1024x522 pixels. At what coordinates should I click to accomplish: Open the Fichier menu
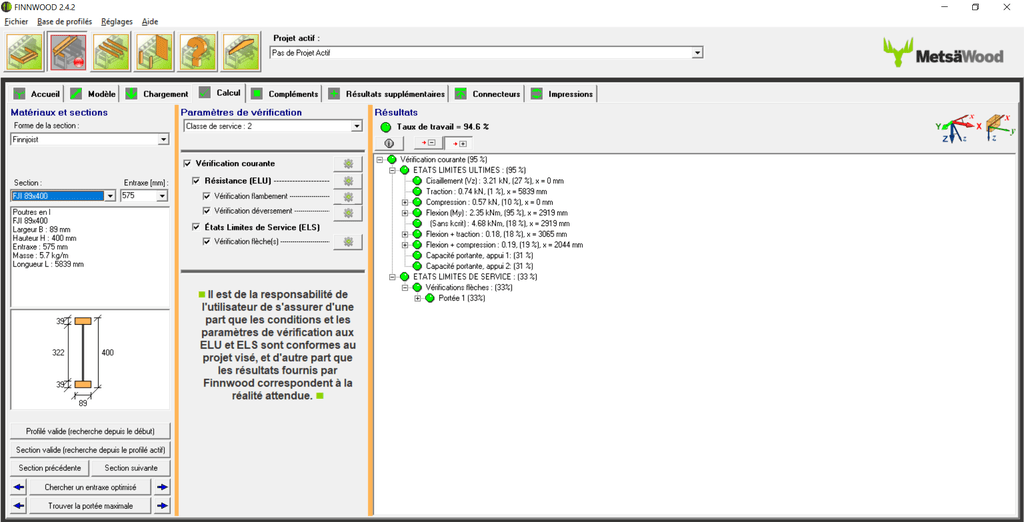(x=16, y=22)
